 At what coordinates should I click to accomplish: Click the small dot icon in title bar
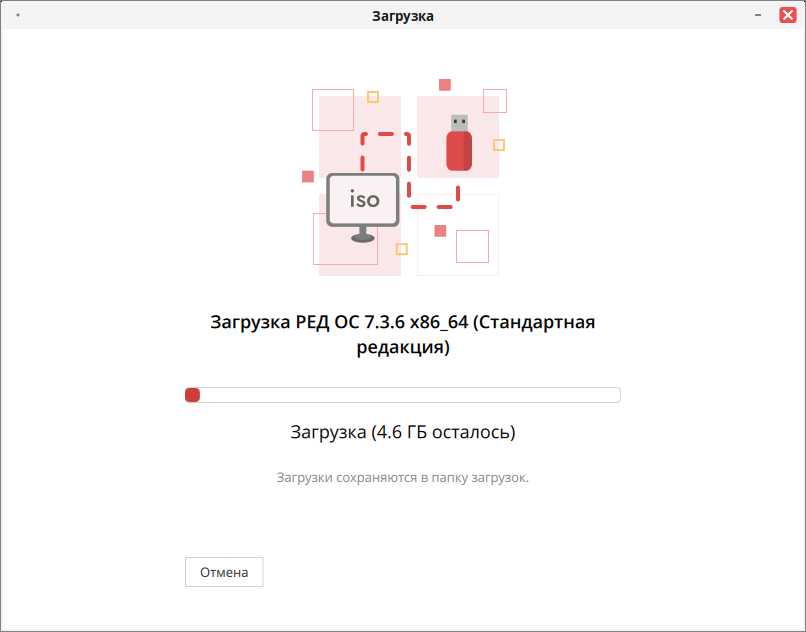pos(18,15)
